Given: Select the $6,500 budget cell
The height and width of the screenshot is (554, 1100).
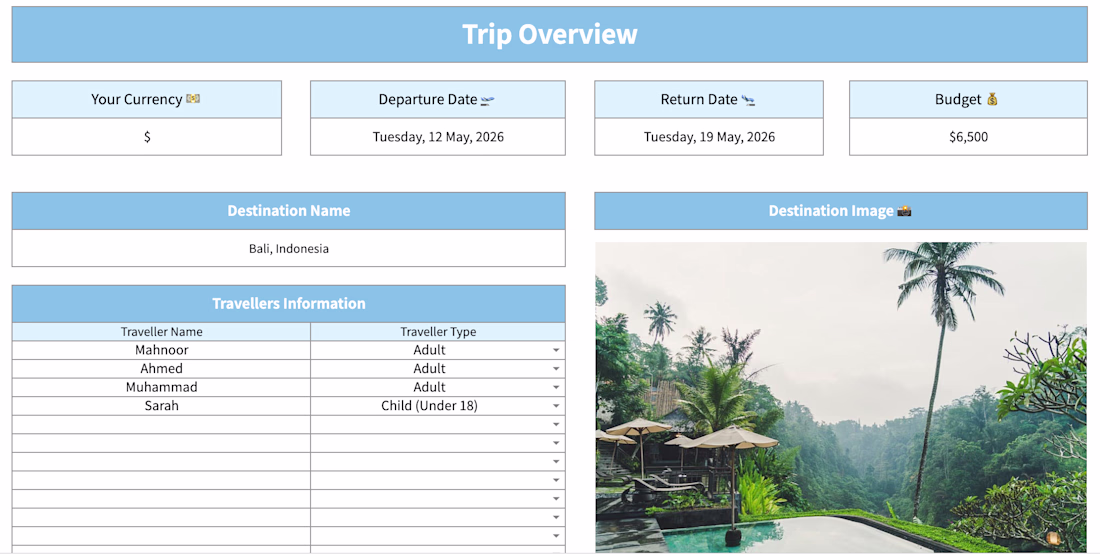Looking at the screenshot, I should 968,137.
